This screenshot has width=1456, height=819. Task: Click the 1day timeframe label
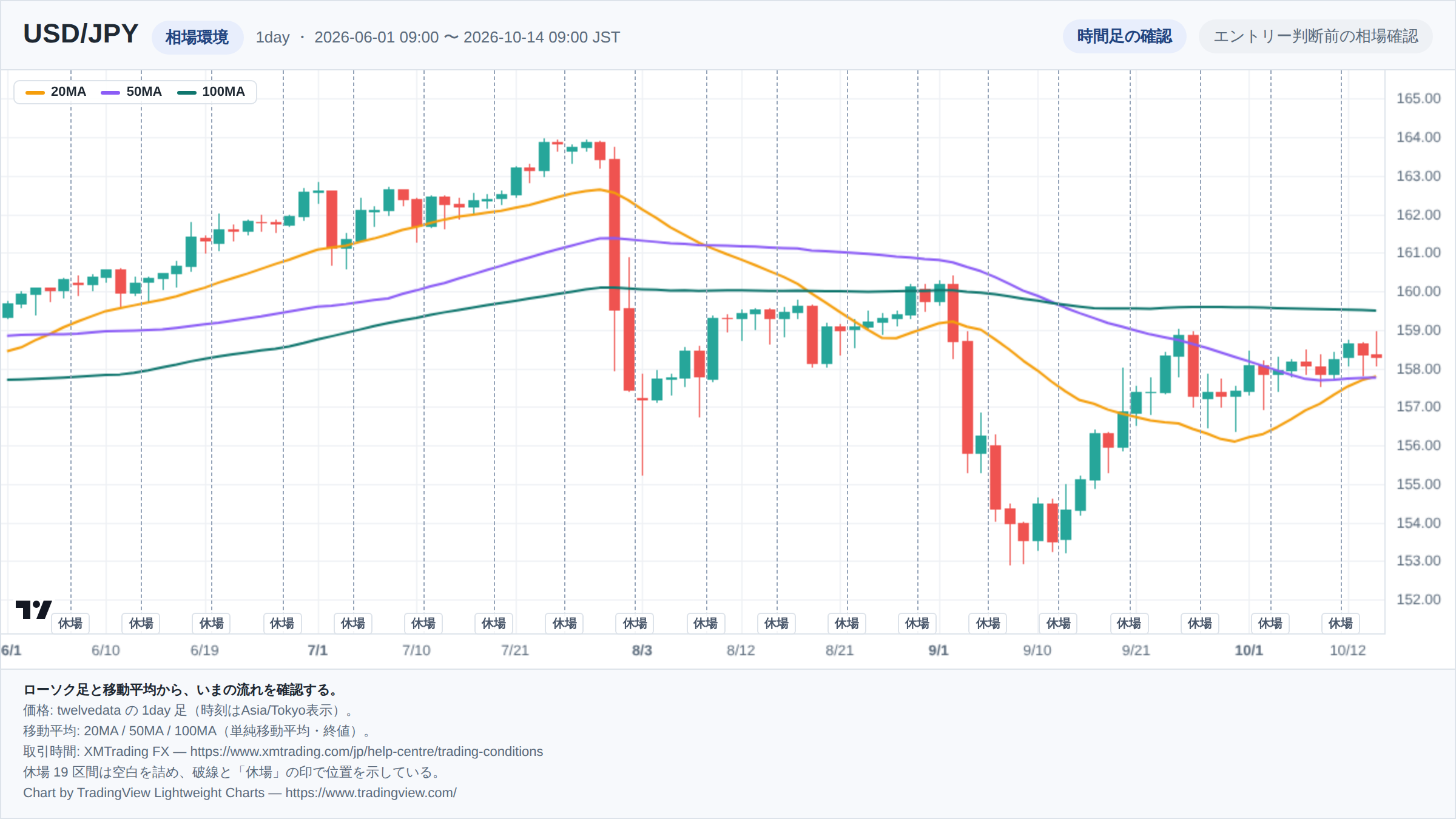[x=272, y=37]
